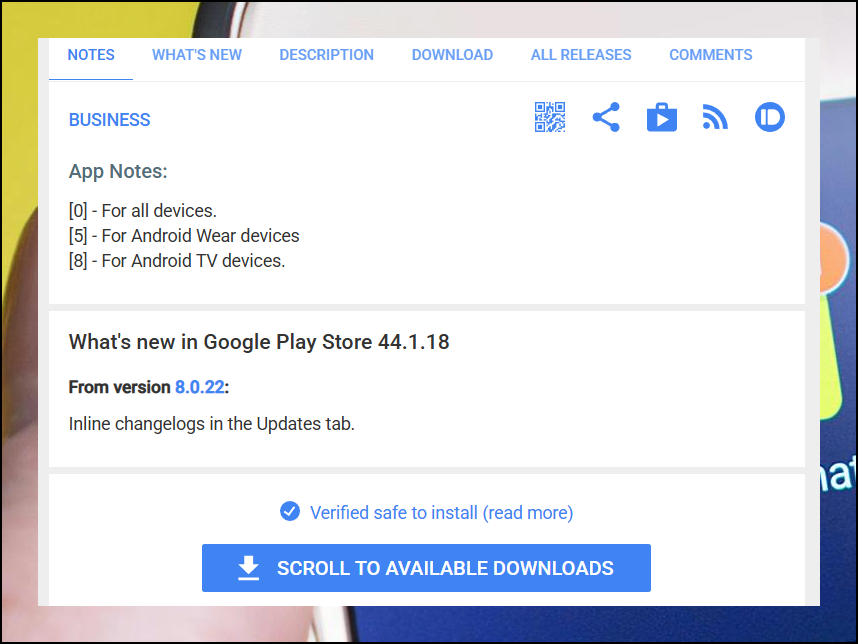Click 'Inline changelogs in the Updates tab.' text
Viewport: 858px width, 644px height.
[x=212, y=424]
